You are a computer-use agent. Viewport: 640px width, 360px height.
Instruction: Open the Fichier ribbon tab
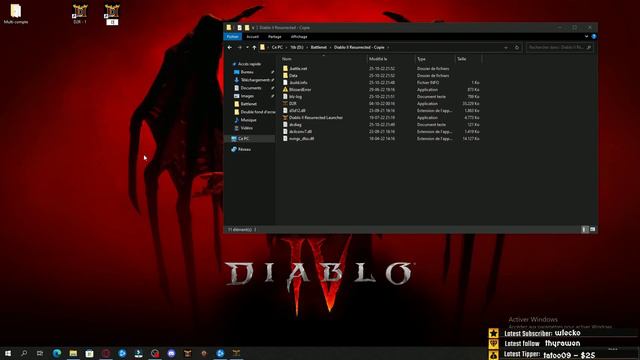click(x=233, y=37)
